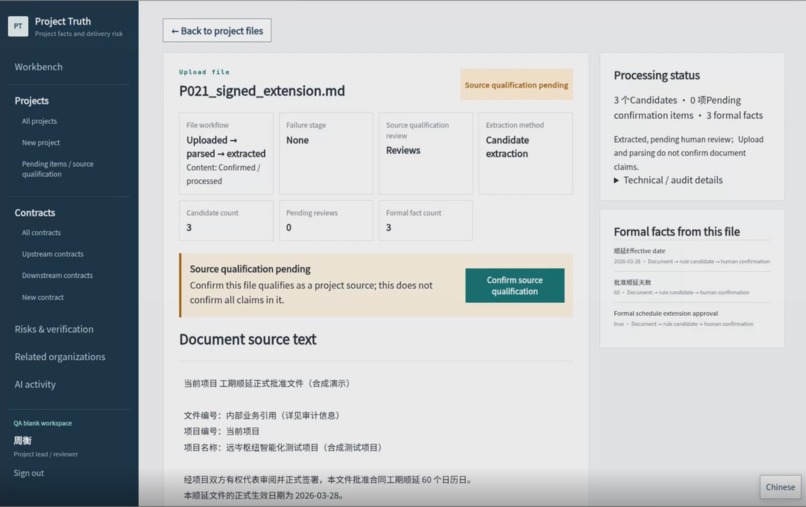Screen dimensions: 806x507
Task: Switch language with the Chinese button
Action: tap(780, 487)
